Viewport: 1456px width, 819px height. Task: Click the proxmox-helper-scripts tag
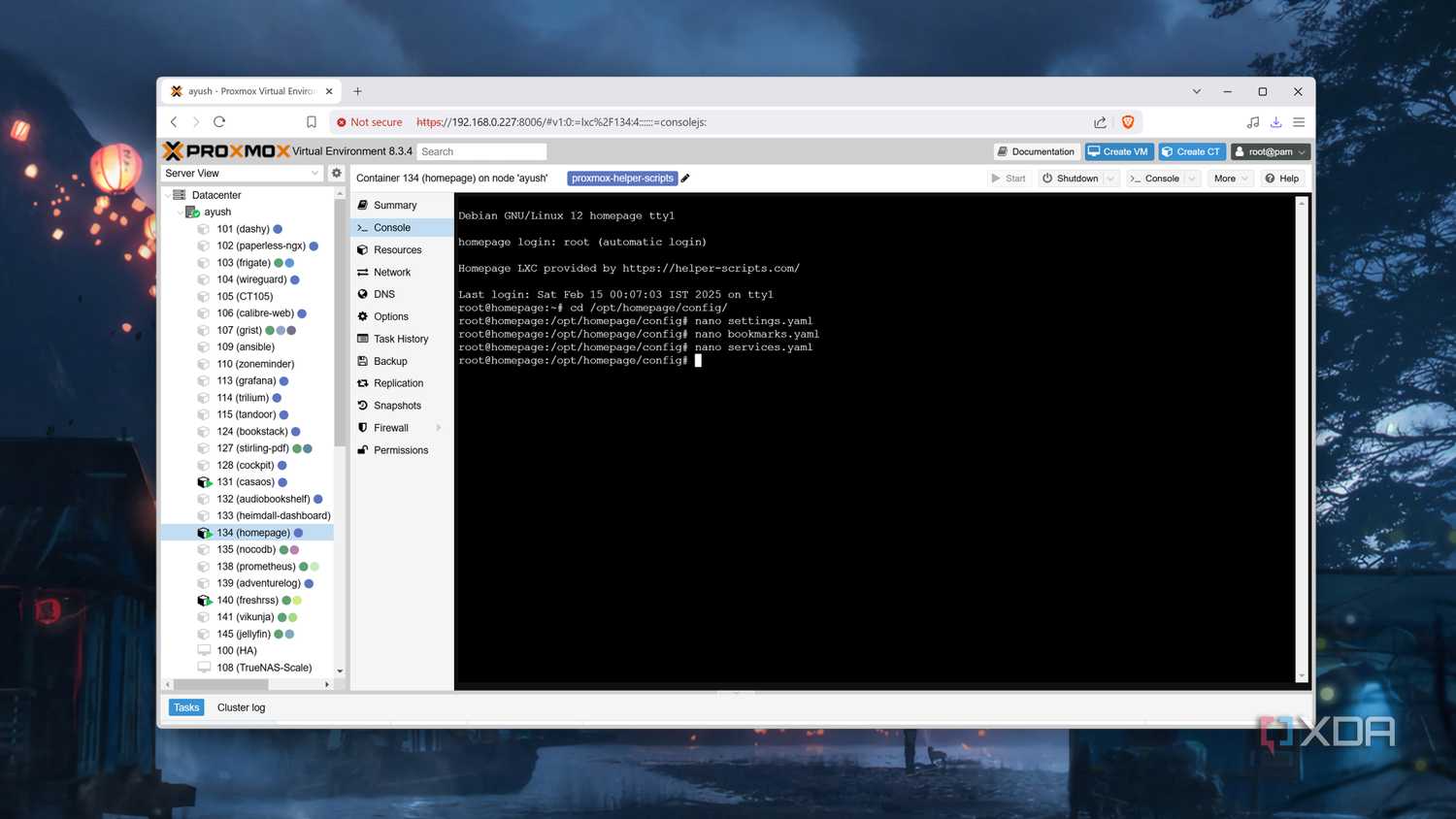tap(622, 179)
